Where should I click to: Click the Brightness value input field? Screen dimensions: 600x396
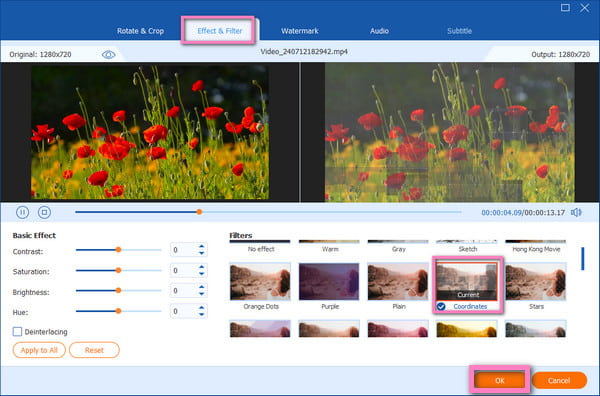184,291
